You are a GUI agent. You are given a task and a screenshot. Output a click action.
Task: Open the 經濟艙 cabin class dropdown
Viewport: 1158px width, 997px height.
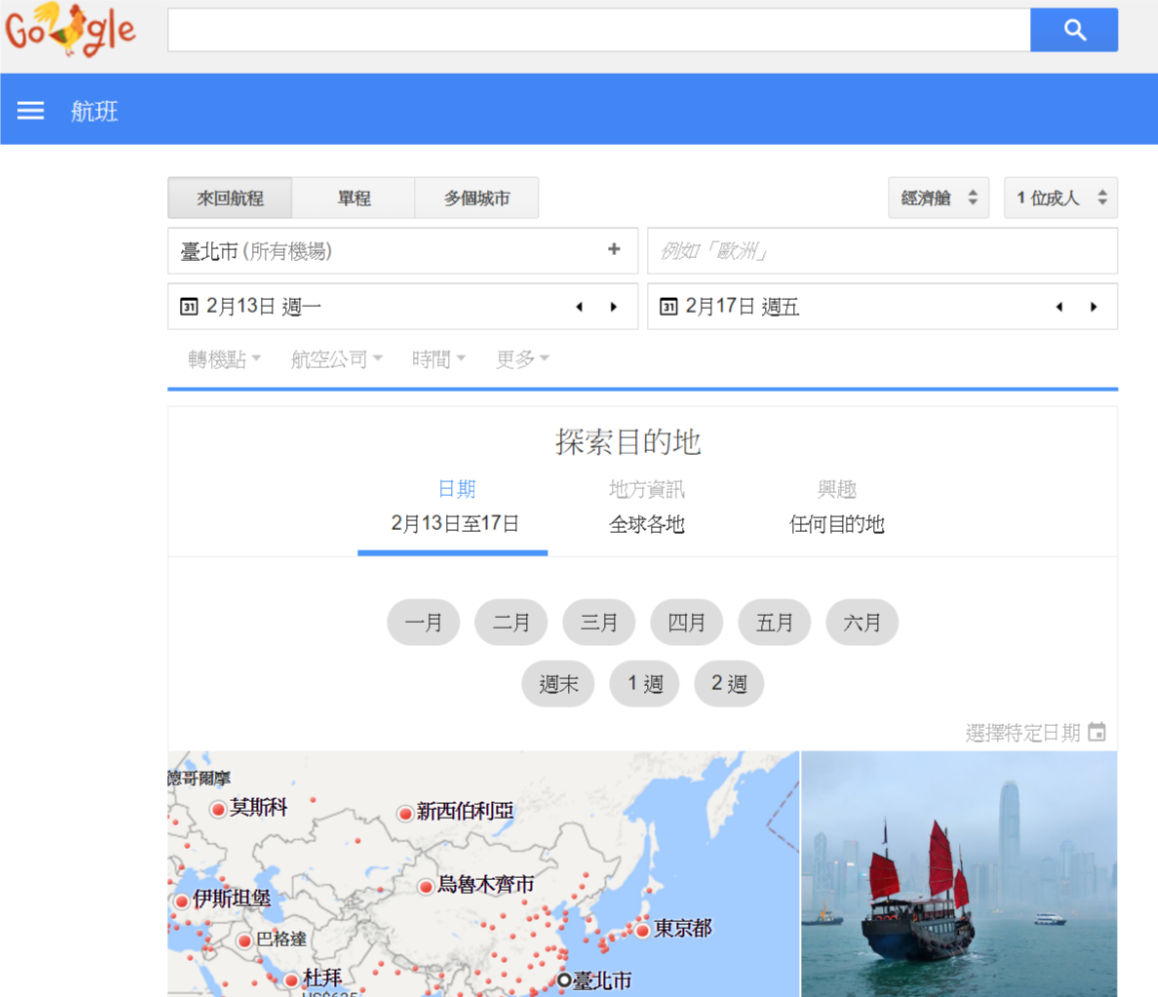tap(938, 198)
